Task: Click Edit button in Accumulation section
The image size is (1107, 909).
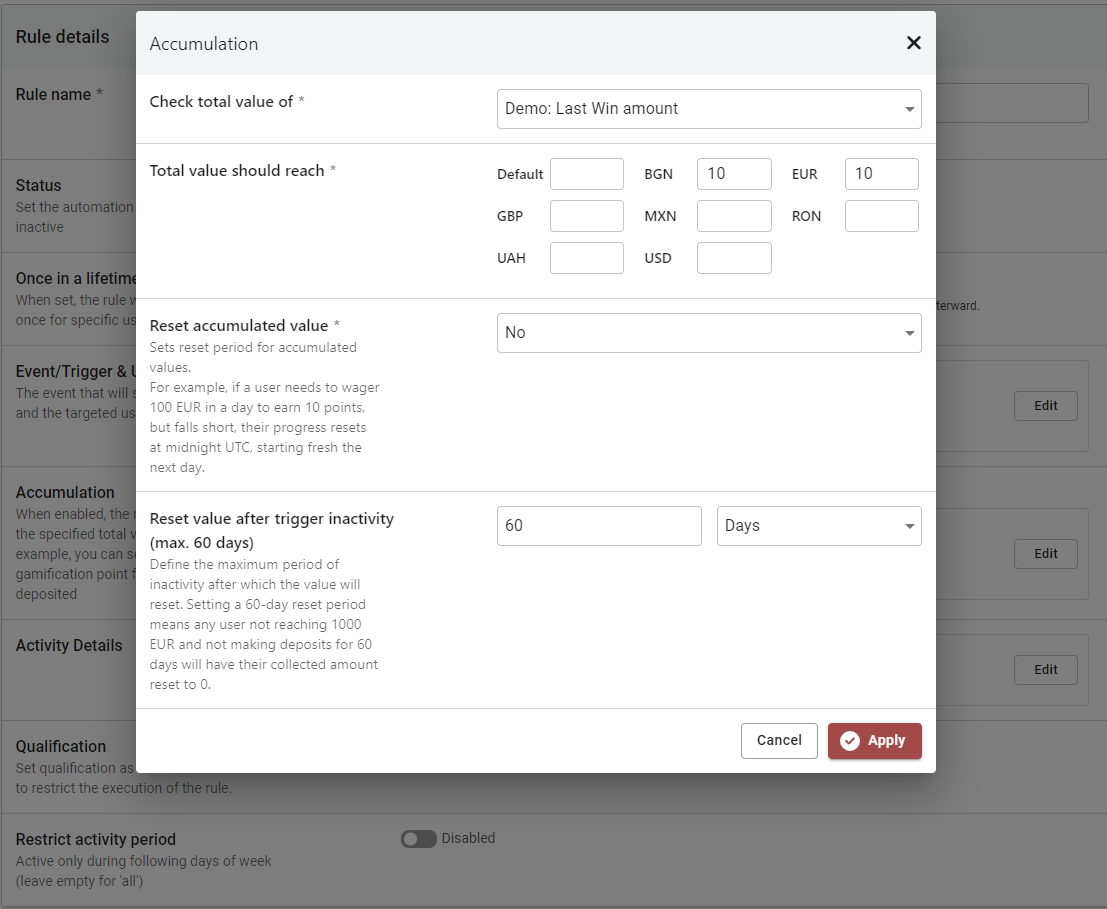Action: tap(1045, 554)
